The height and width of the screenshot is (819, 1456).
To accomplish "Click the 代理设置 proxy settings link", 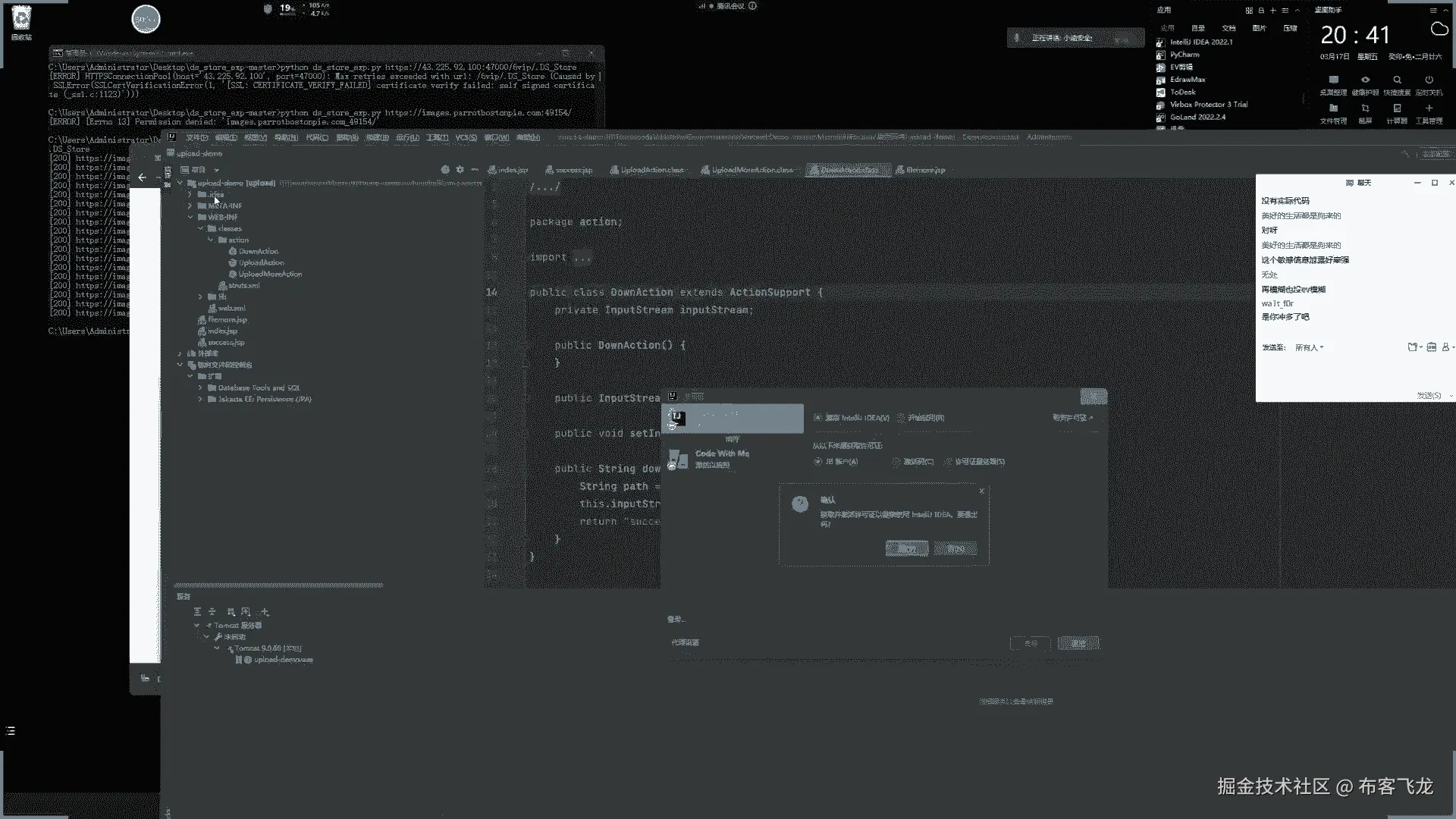I will 685,642.
